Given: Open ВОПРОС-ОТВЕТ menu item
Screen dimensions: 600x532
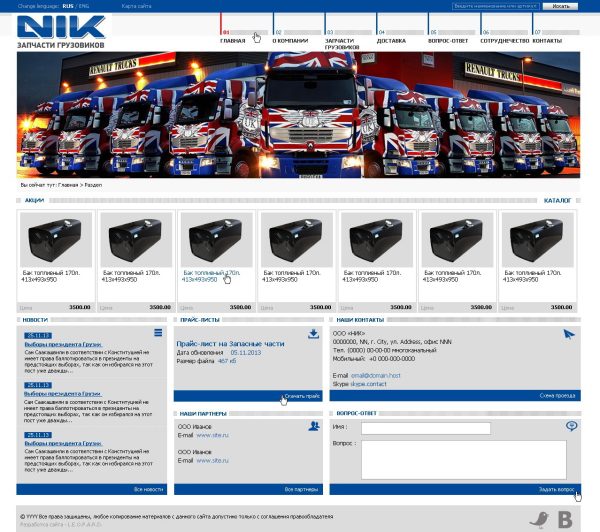Looking at the screenshot, I should 448,41.
